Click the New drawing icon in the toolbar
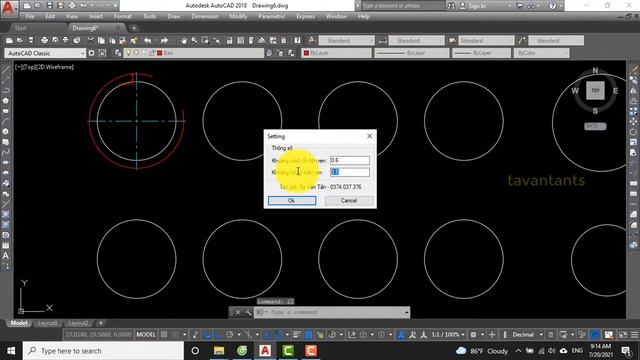This screenshot has height=360, width=640. 9,40
